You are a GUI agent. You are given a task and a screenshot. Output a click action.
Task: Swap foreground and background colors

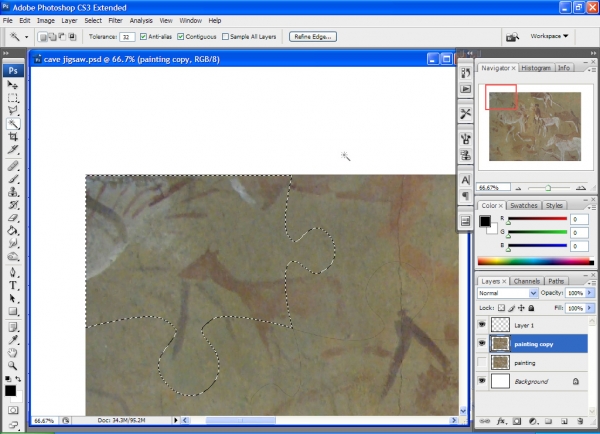tap(18, 379)
